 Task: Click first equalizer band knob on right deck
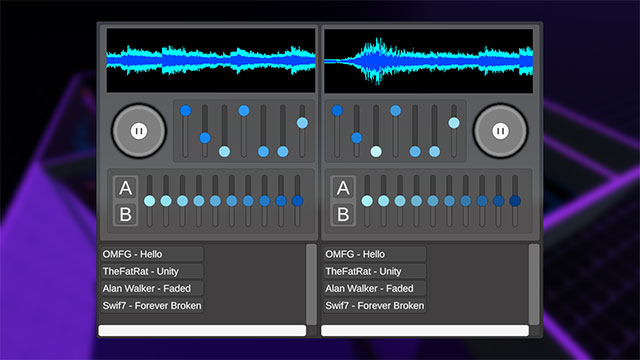pyautogui.click(x=367, y=201)
